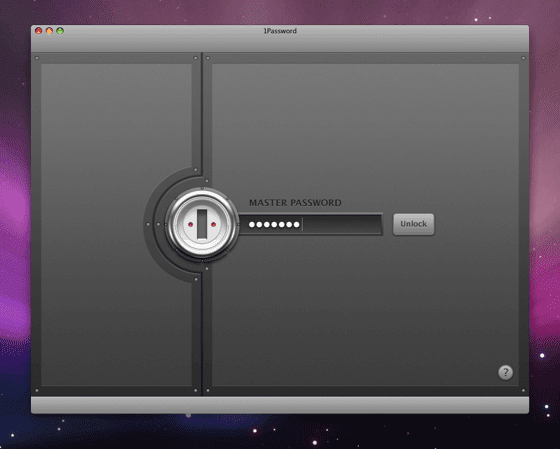
Task: Click the top-right corner rivet of the right panel
Action: pos(523,58)
